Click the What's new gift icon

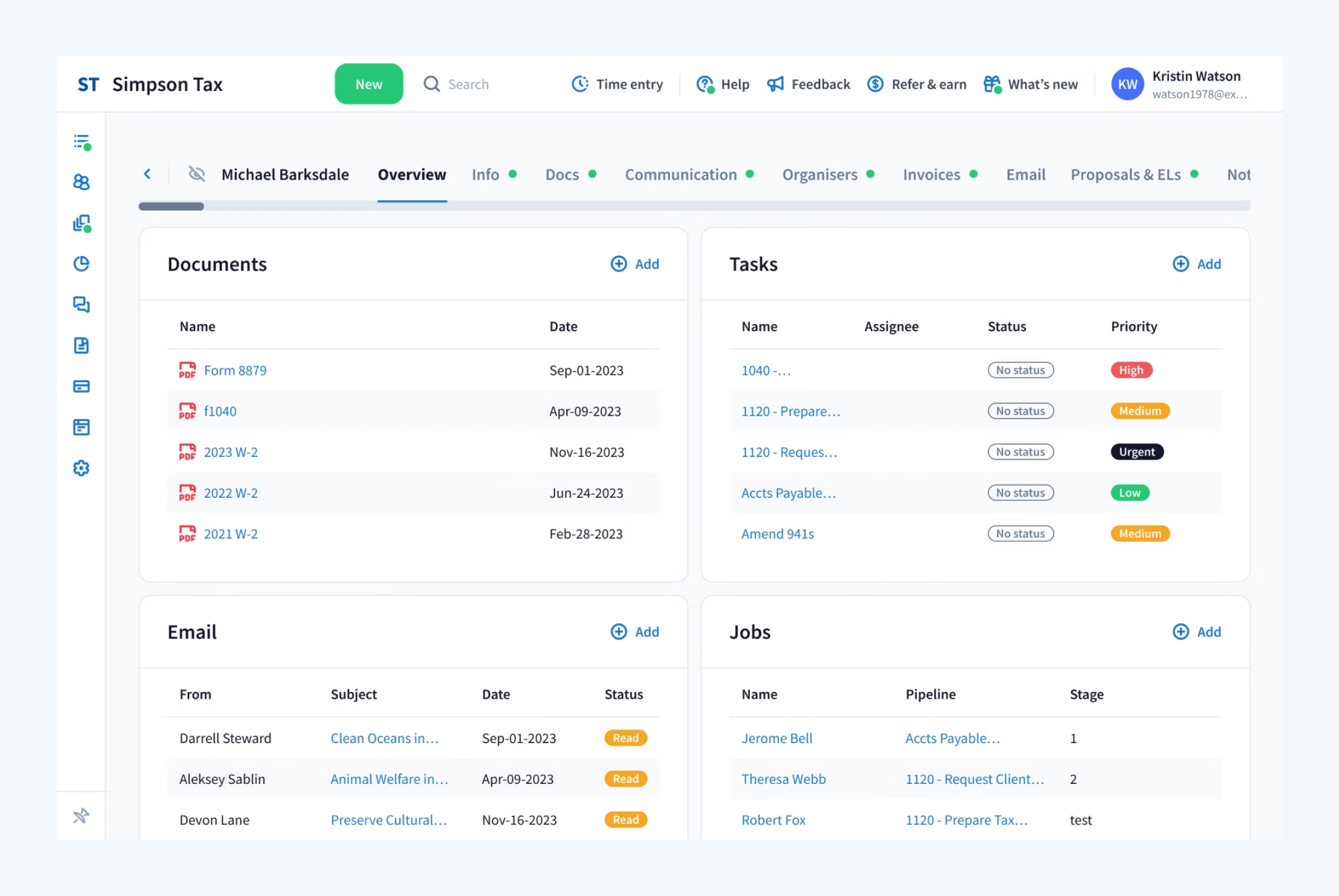[x=993, y=84]
